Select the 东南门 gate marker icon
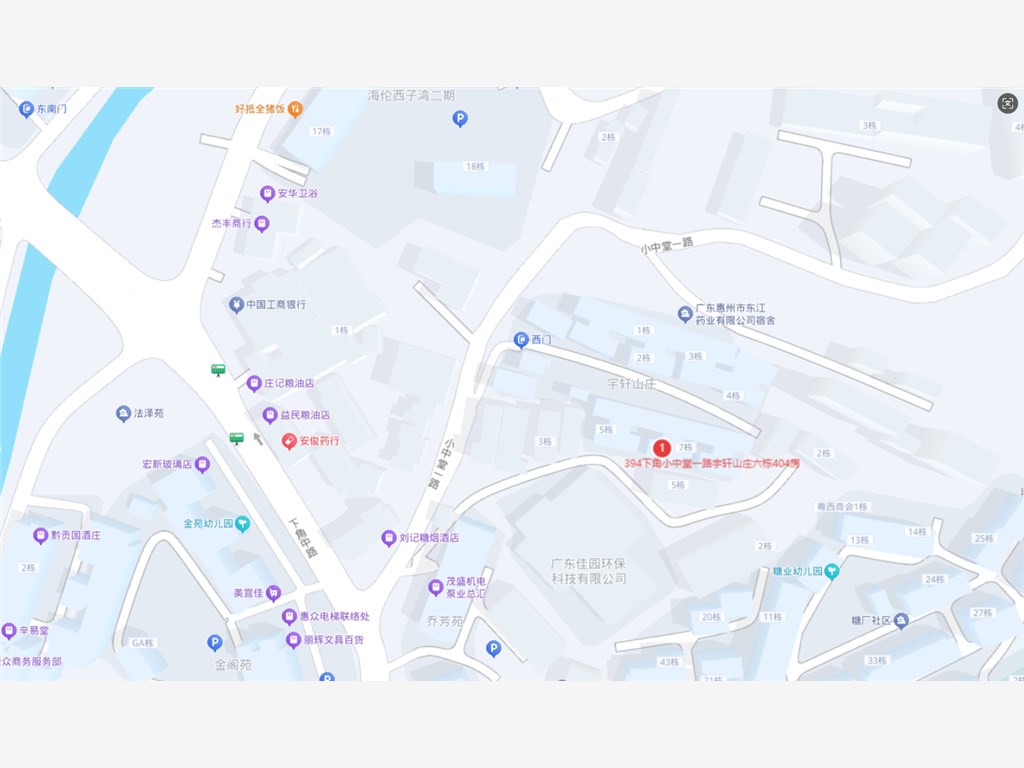1024x768 pixels. [x=26, y=109]
